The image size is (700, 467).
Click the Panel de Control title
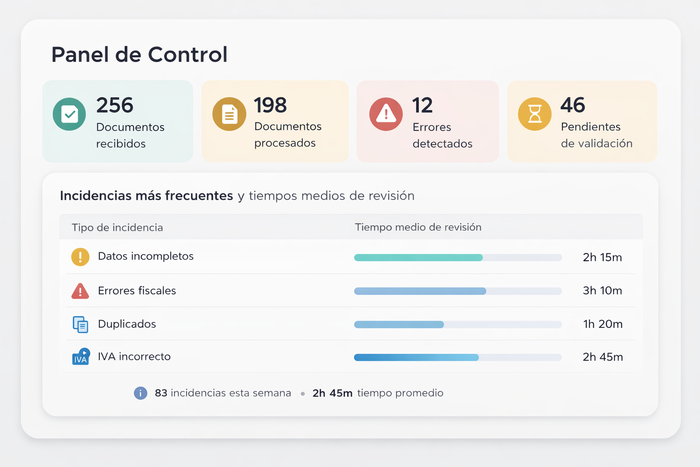click(x=139, y=55)
